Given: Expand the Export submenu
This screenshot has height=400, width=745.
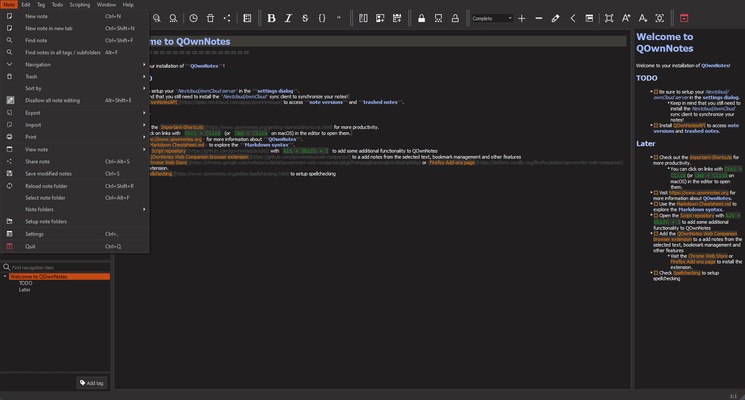Looking at the screenshot, I should click(x=75, y=113).
